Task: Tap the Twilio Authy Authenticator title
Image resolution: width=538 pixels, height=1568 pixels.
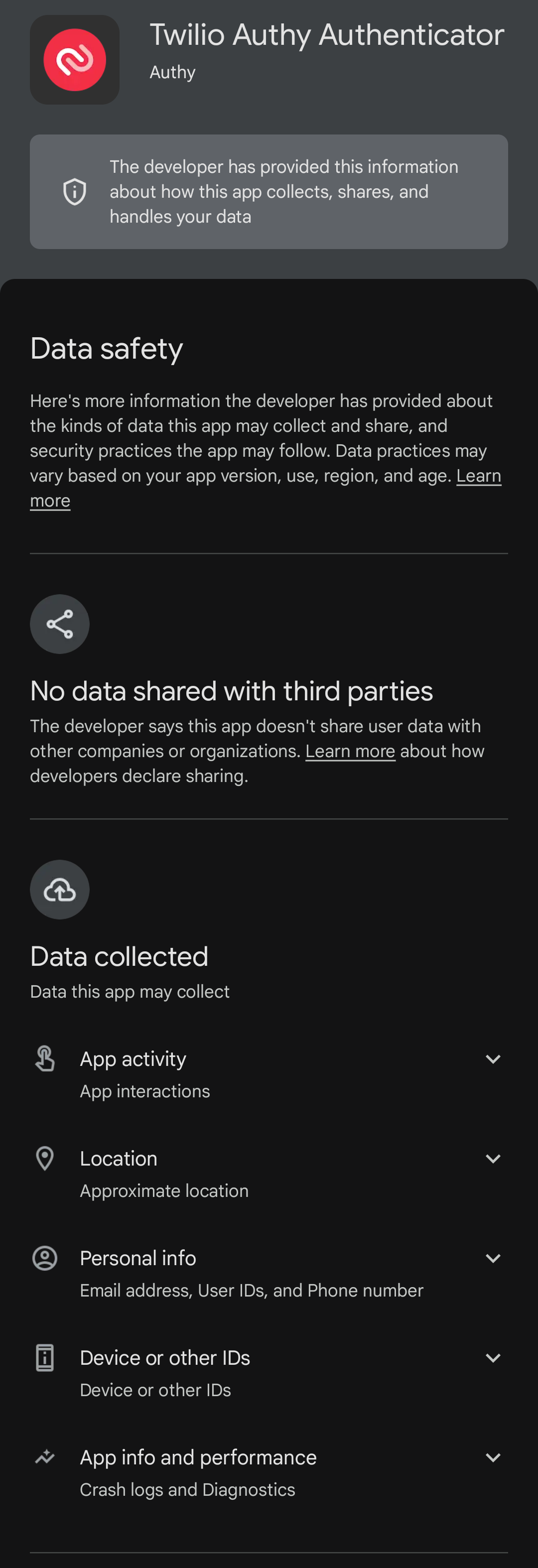Action: click(327, 35)
